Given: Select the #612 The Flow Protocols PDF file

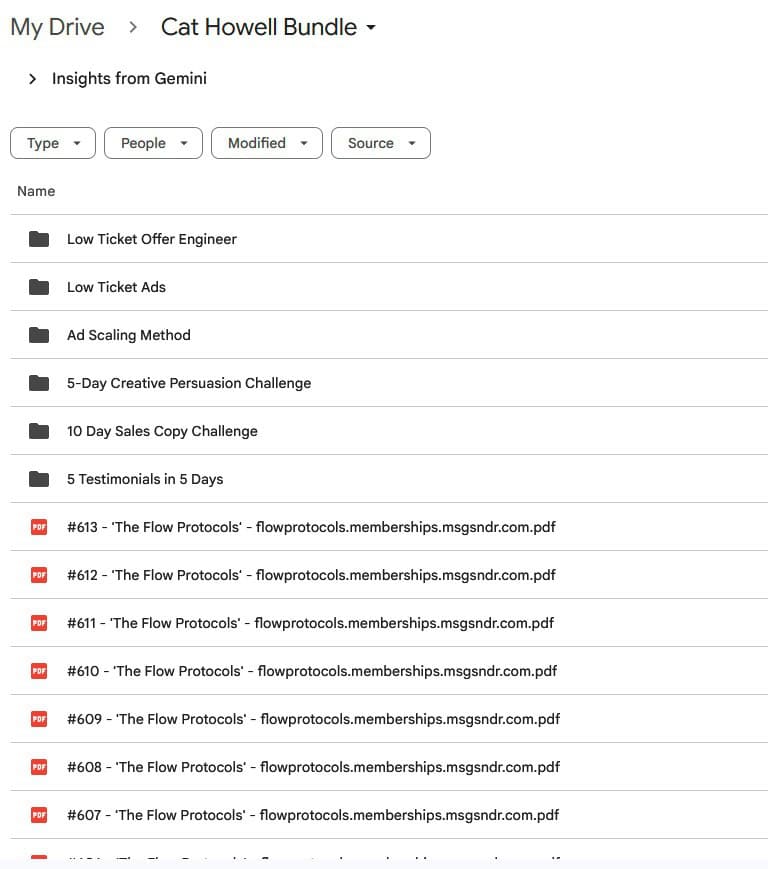Looking at the screenshot, I should click(311, 575).
